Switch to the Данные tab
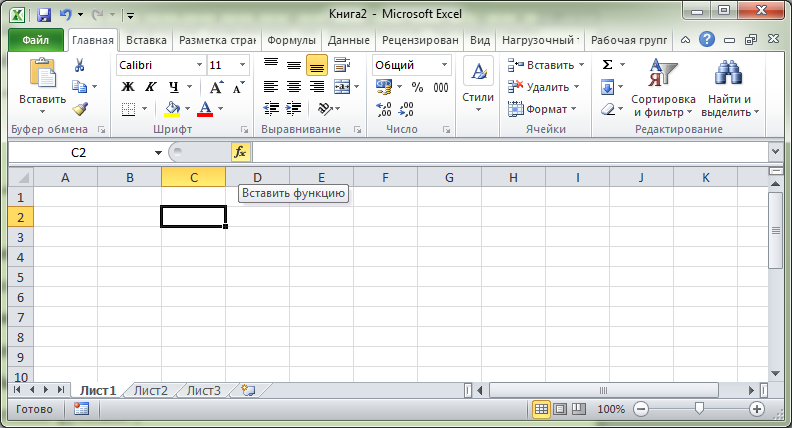 (349, 40)
